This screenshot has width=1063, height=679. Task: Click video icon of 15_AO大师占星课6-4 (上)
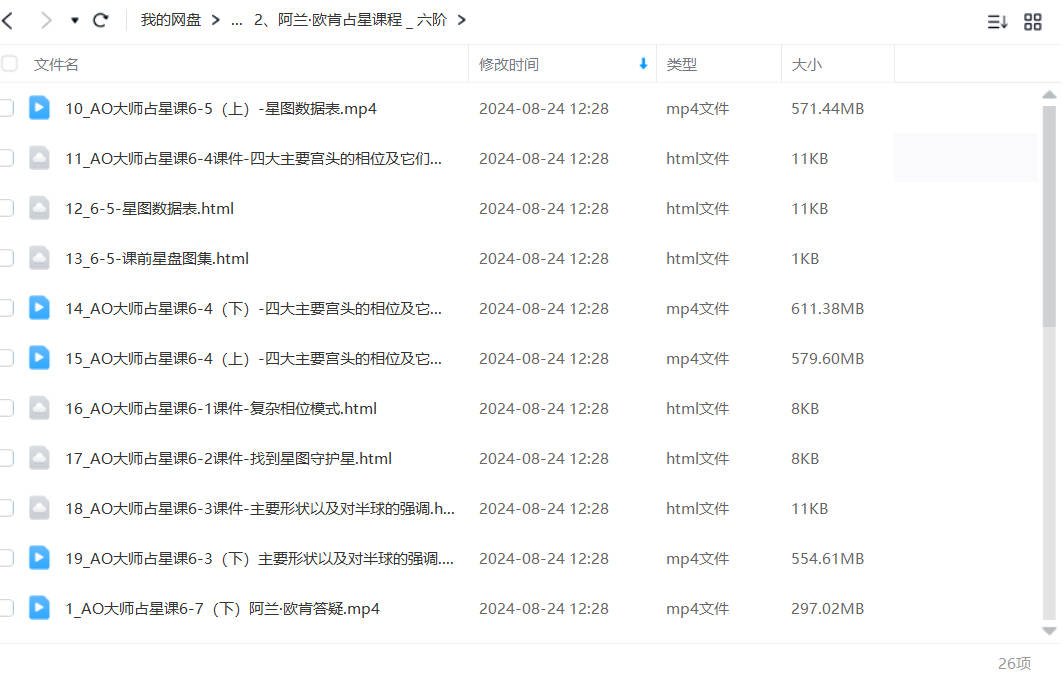[39, 358]
